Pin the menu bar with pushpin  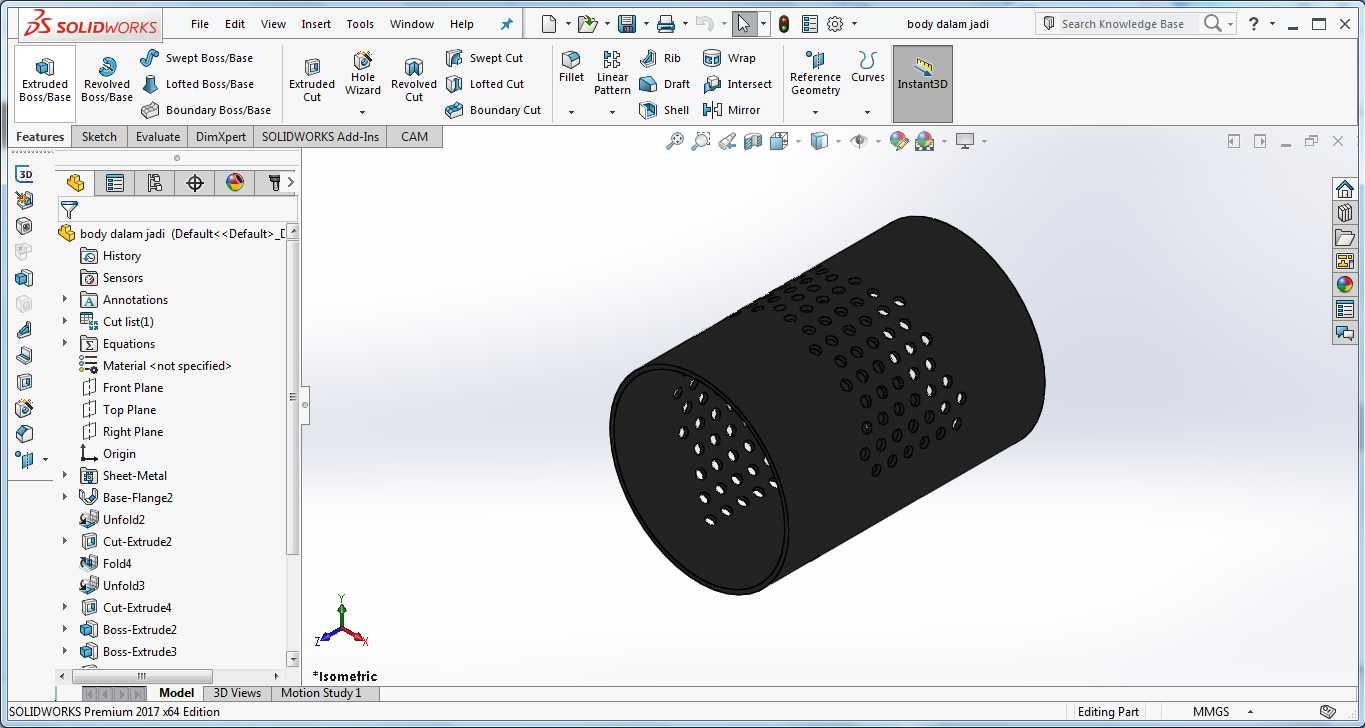point(507,24)
